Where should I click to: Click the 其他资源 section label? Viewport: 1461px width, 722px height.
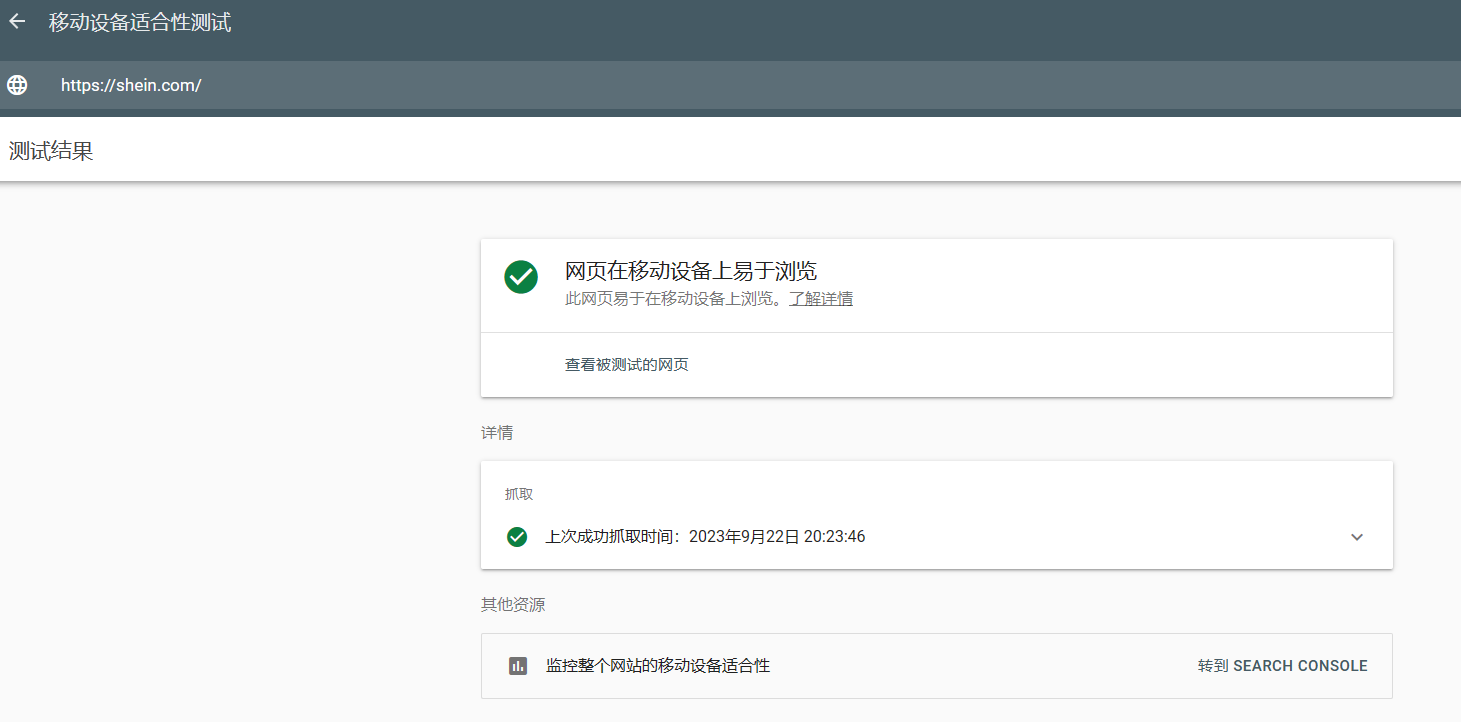click(x=513, y=605)
